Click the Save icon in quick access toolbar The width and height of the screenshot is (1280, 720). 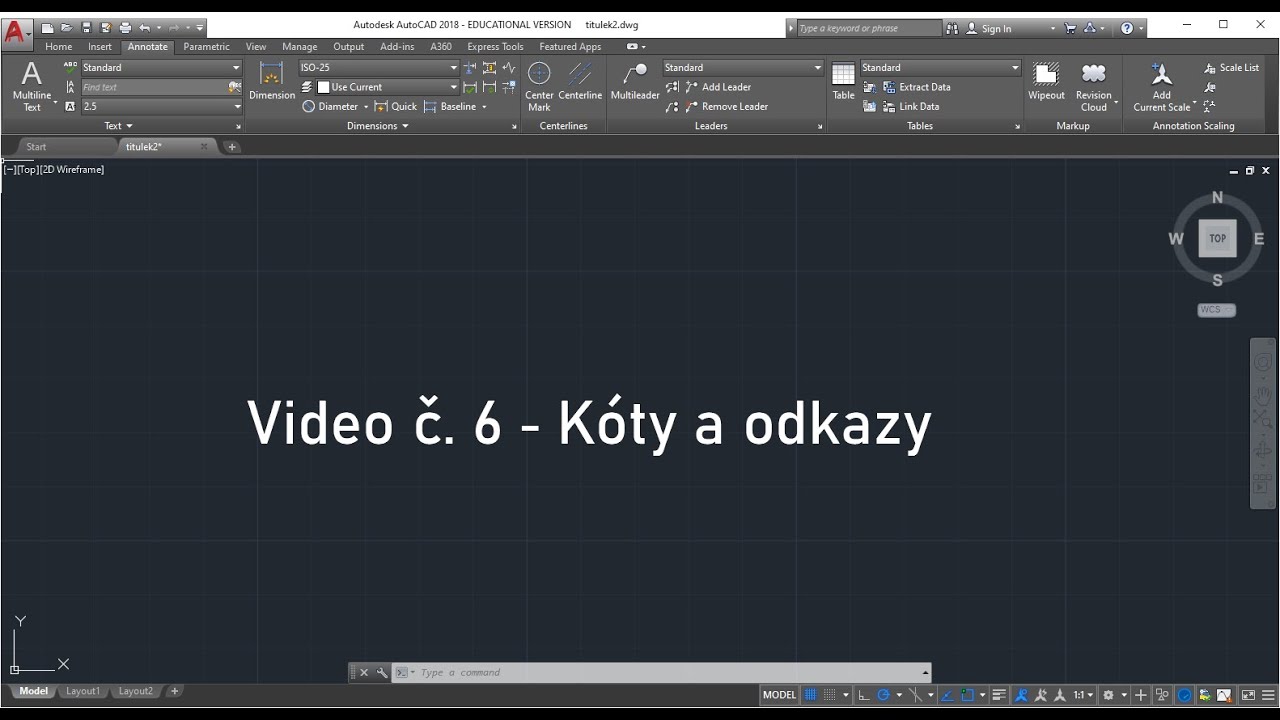tap(86, 28)
